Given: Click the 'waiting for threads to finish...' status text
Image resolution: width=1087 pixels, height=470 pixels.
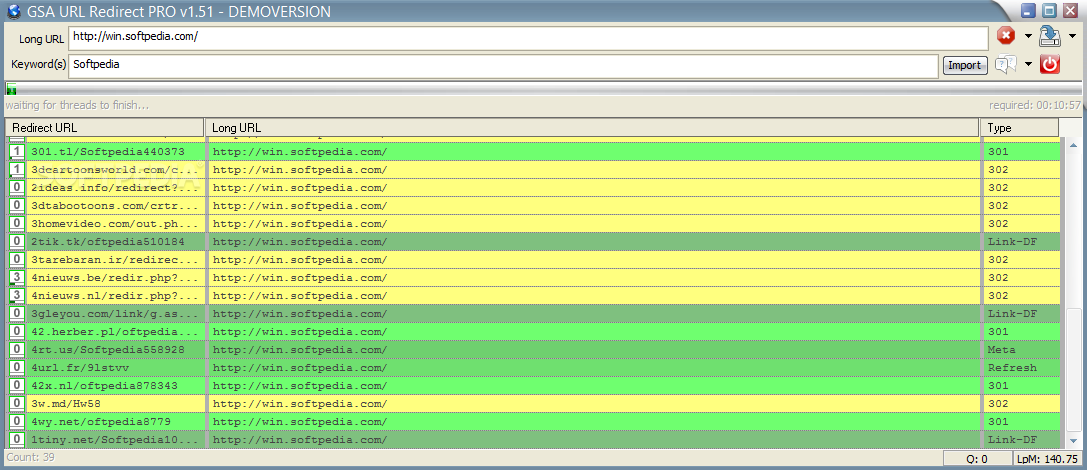Looking at the screenshot, I should (x=77, y=105).
